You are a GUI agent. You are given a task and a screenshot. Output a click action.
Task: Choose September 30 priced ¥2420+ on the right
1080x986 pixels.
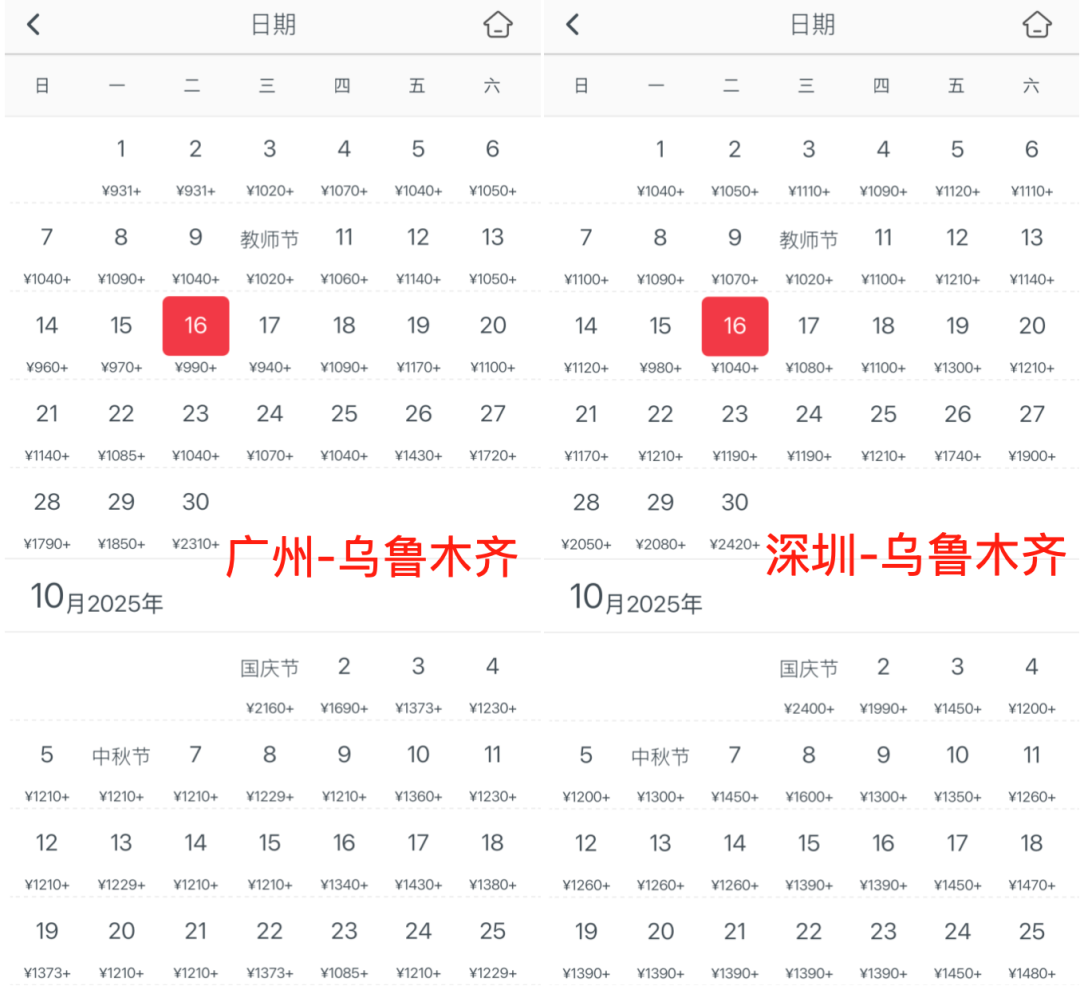[x=735, y=503]
